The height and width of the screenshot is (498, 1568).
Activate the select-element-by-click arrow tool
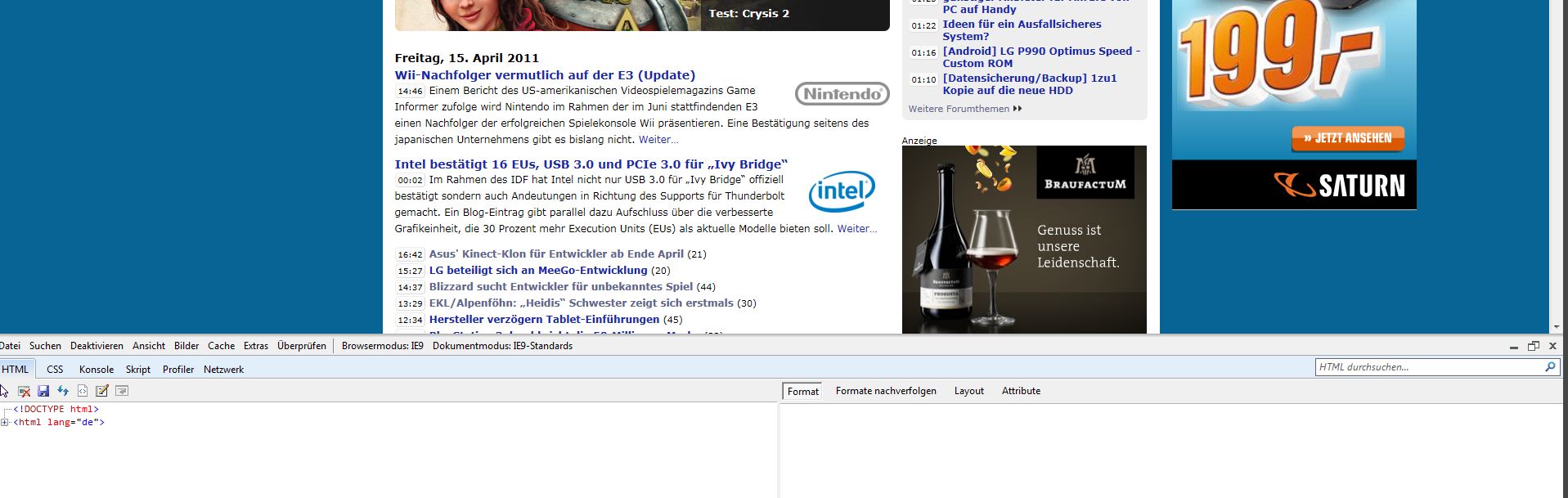[4, 391]
